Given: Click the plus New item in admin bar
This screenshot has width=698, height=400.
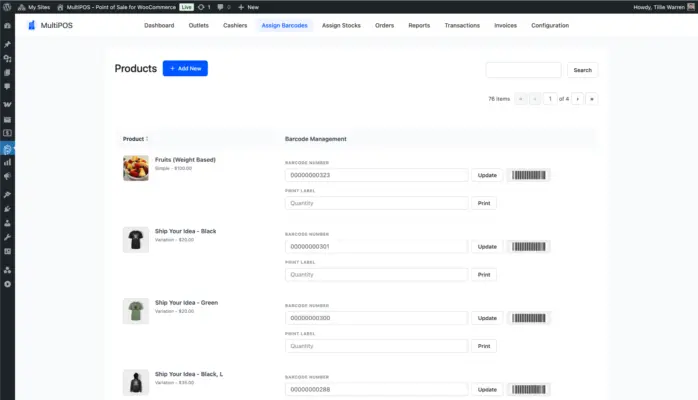Looking at the screenshot, I should [248, 7].
